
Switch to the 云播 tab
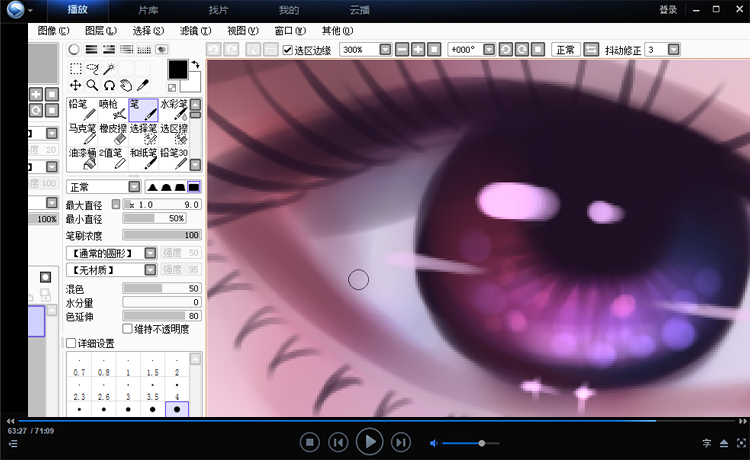pos(360,10)
